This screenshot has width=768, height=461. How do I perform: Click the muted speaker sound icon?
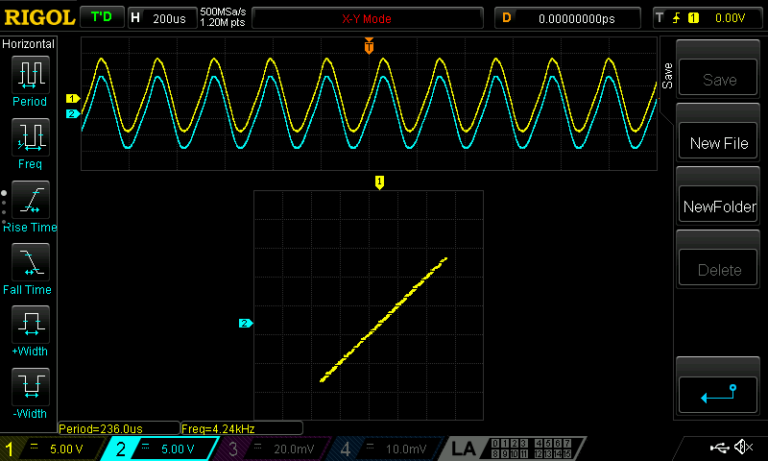pyautogui.click(x=744, y=447)
